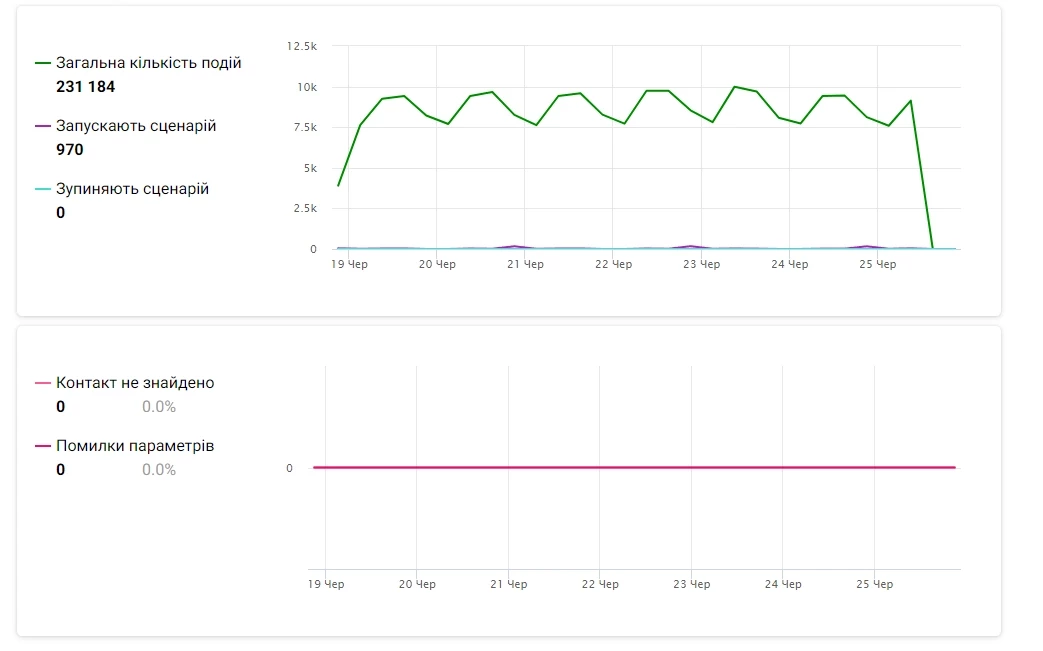Click total events value 231 184
Screen dimensions: 1043x651
click(85, 87)
